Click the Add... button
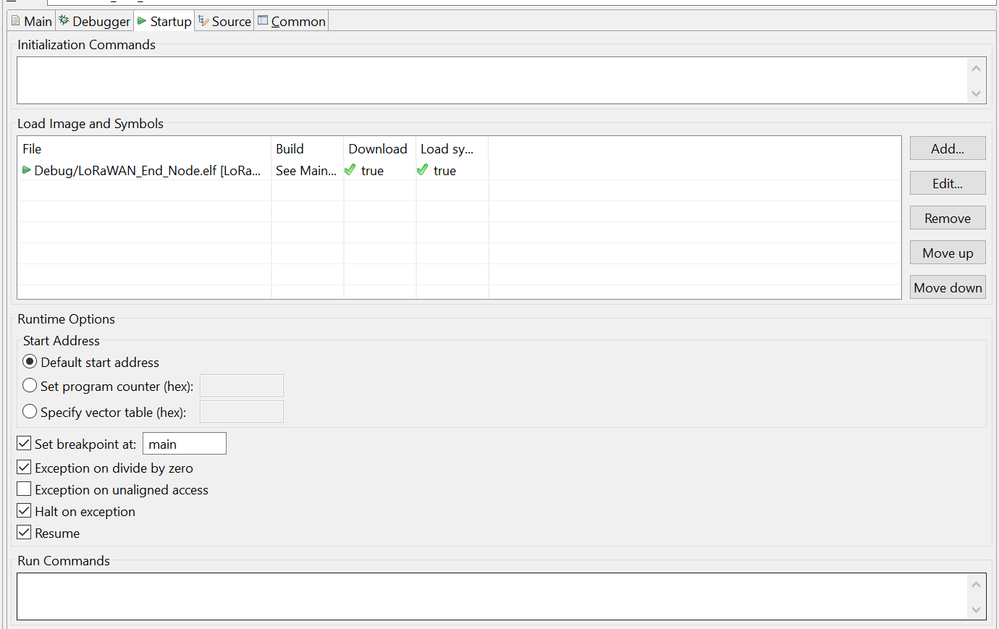This screenshot has width=999, height=629. tap(947, 149)
